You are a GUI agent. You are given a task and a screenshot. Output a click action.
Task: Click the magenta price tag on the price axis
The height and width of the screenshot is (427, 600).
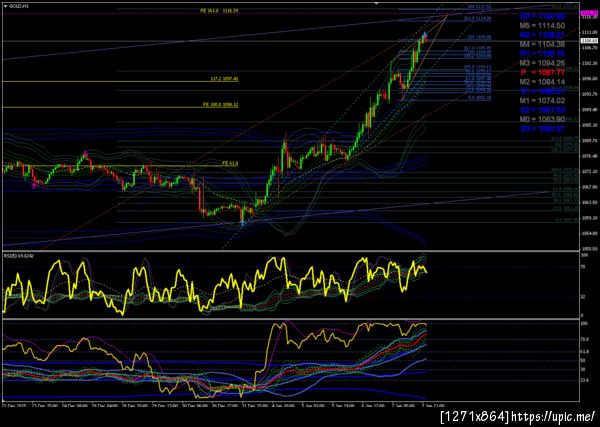(x=590, y=13)
